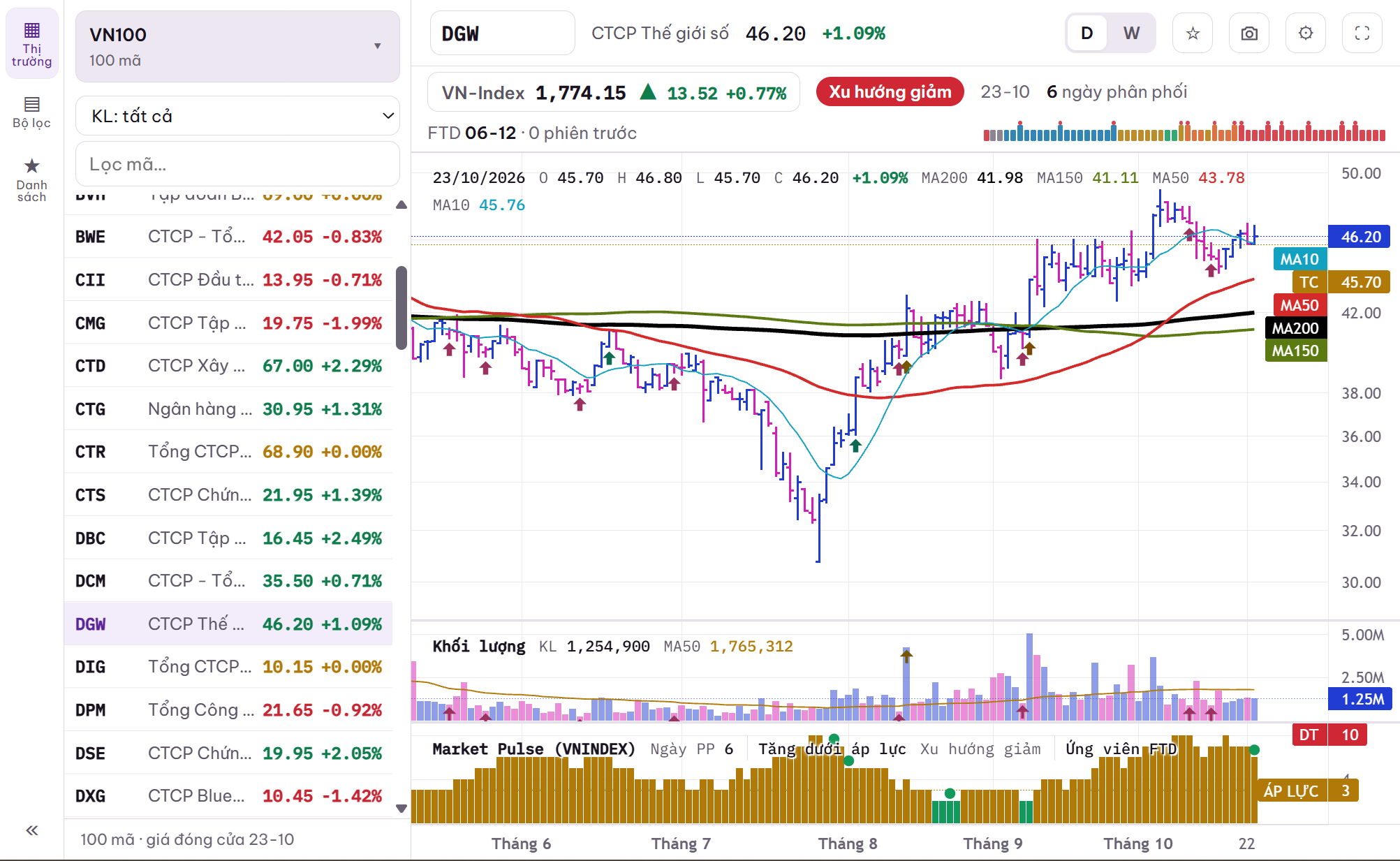The image size is (1400, 861).
Task: Select the DCM stock row
Action: (x=228, y=581)
